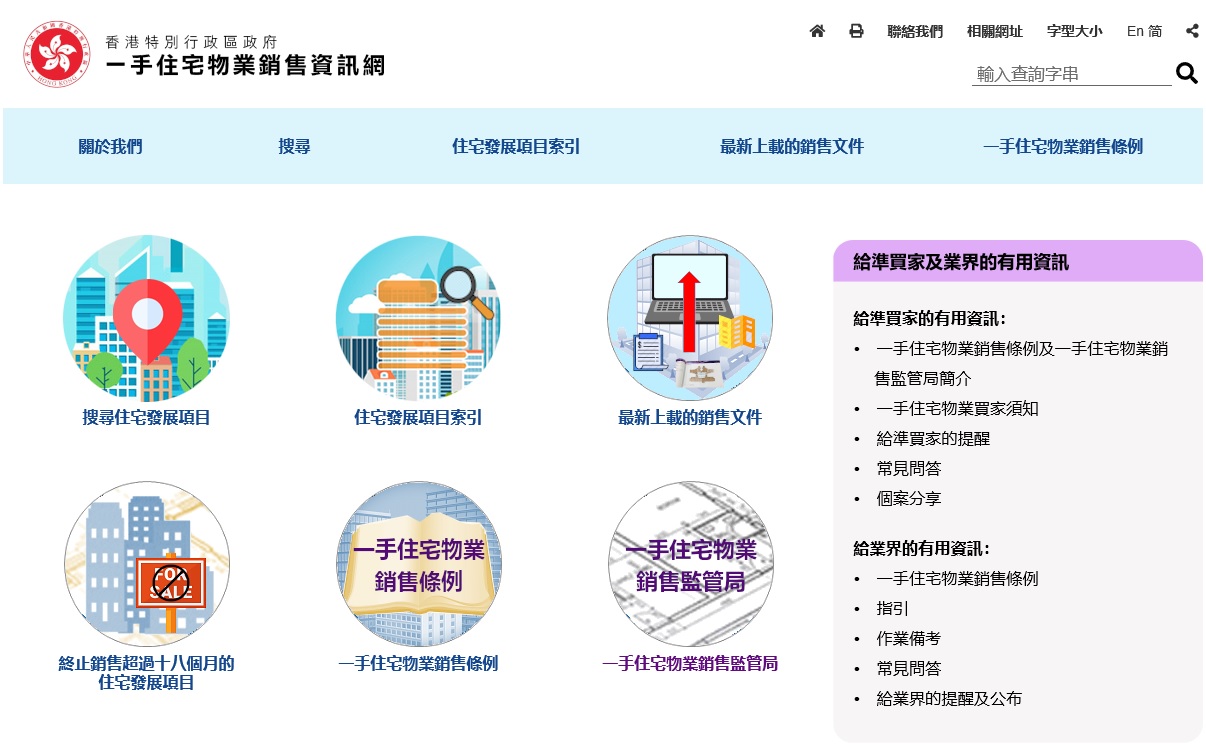
Task: Open 相關網址 link
Action: [995, 31]
